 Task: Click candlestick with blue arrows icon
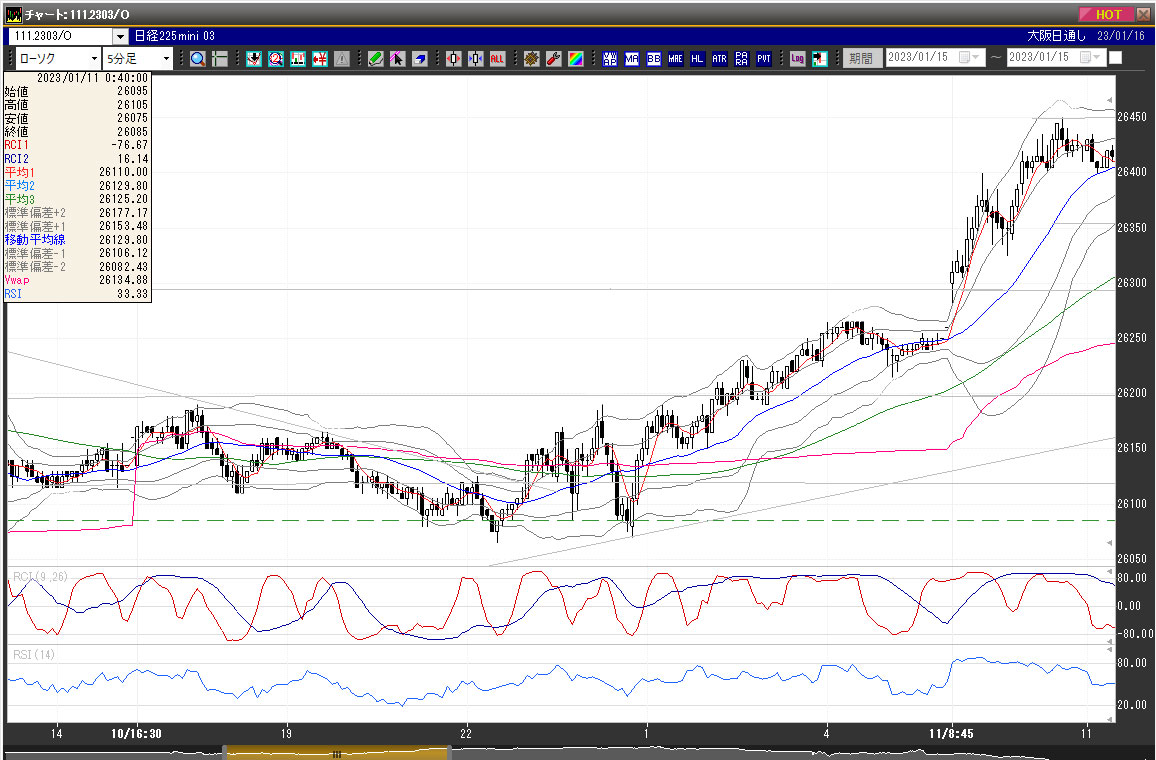tap(476, 59)
